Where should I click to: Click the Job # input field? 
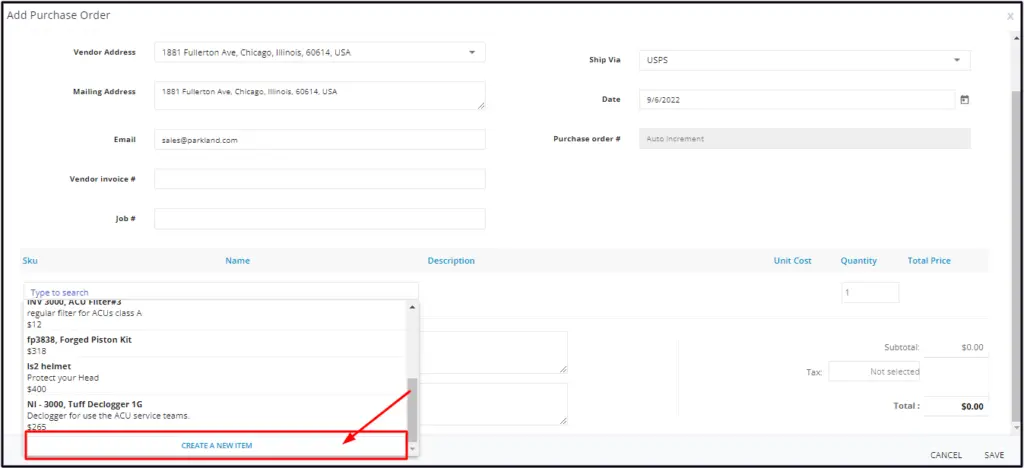(x=320, y=219)
